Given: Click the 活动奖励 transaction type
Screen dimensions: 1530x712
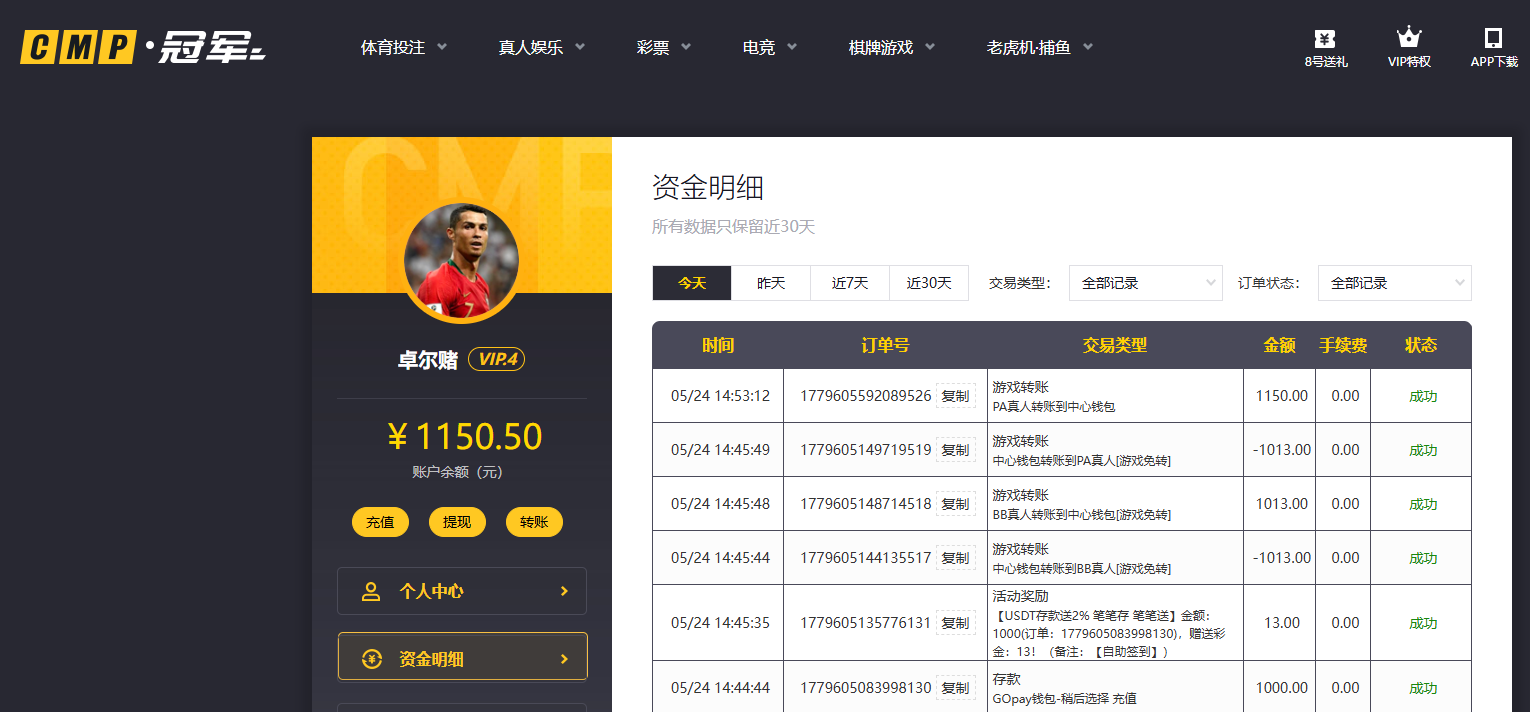Looking at the screenshot, I should coord(1020,596).
